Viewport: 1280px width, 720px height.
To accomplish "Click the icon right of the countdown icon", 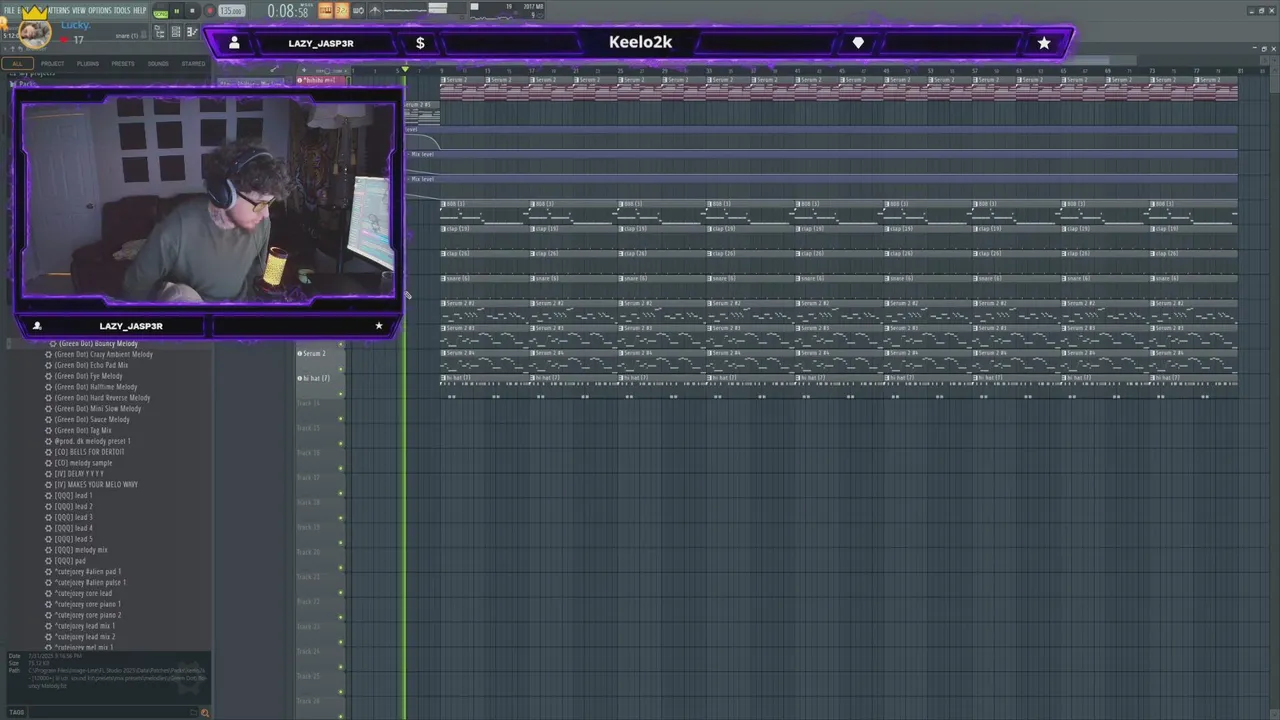I will click(x=358, y=10).
